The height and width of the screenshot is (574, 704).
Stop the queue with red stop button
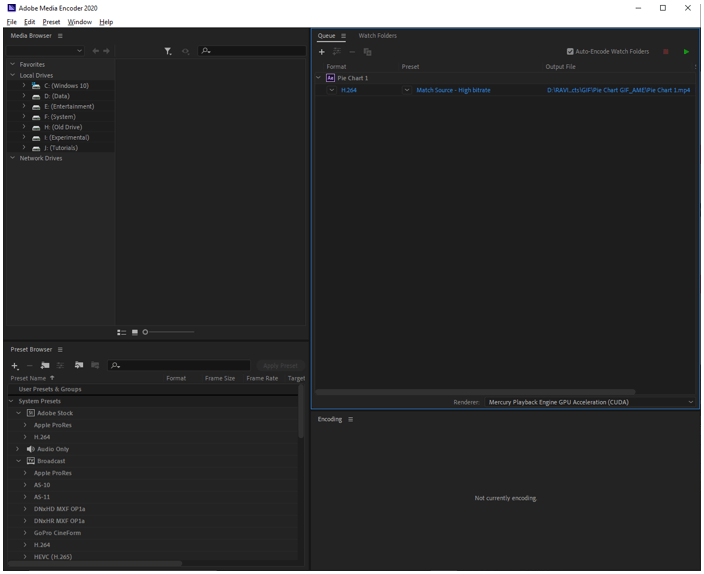pos(666,52)
